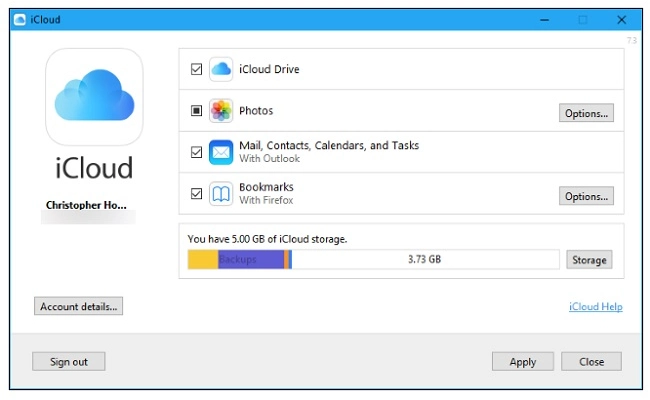Sign out of iCloud
Viewport: 650px width, 400px height.
point(69,362)
